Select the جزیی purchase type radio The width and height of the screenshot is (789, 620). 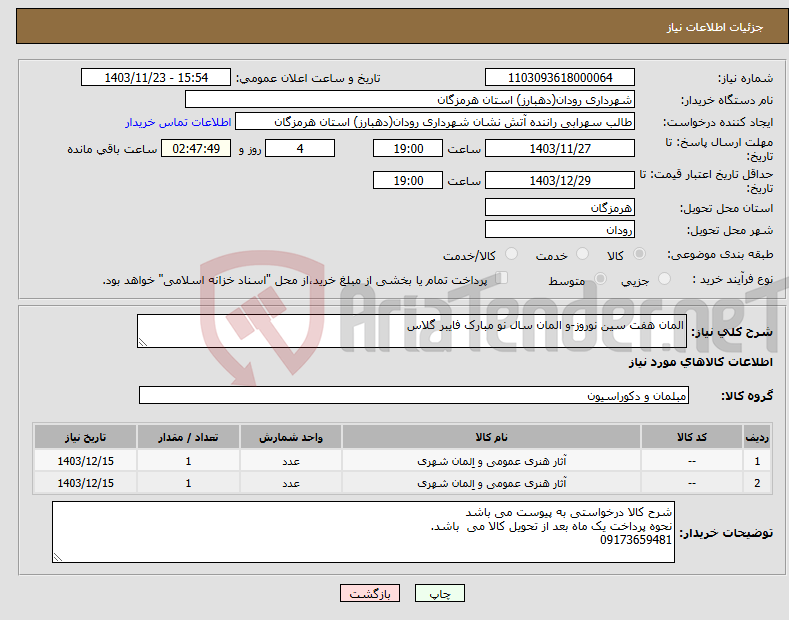664,278
